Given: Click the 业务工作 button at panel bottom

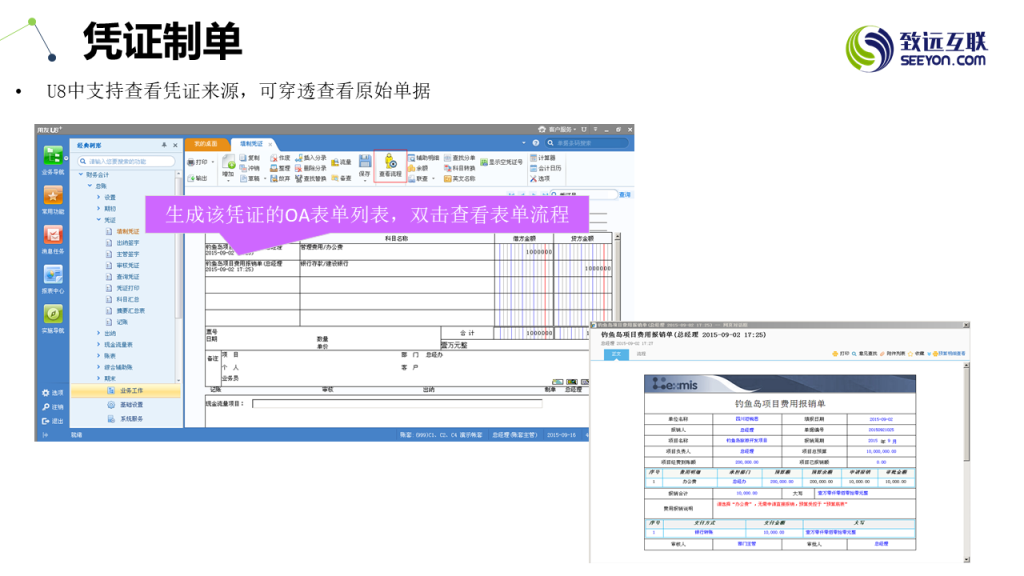Looking at the screenshot, I should (x=133, y=391).
